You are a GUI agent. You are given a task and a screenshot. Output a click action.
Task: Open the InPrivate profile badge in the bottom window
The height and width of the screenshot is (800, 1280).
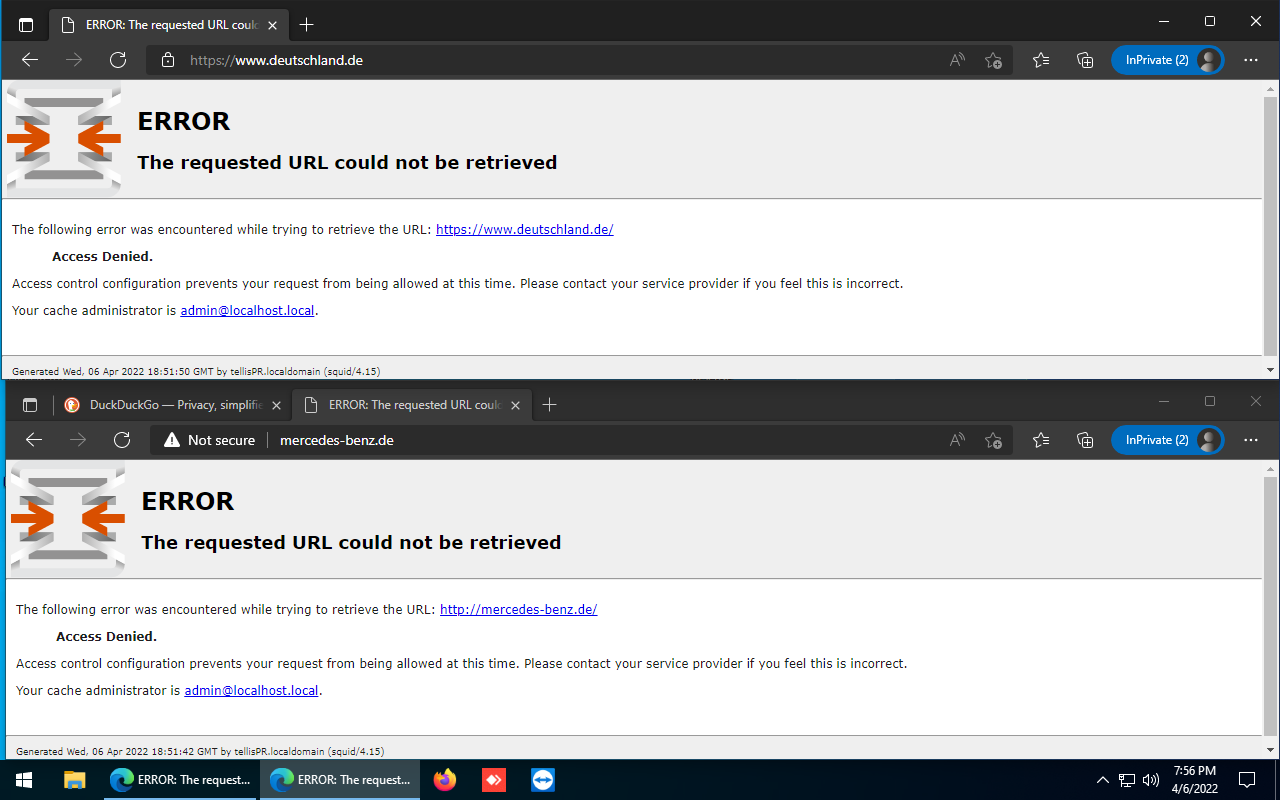1167,440
